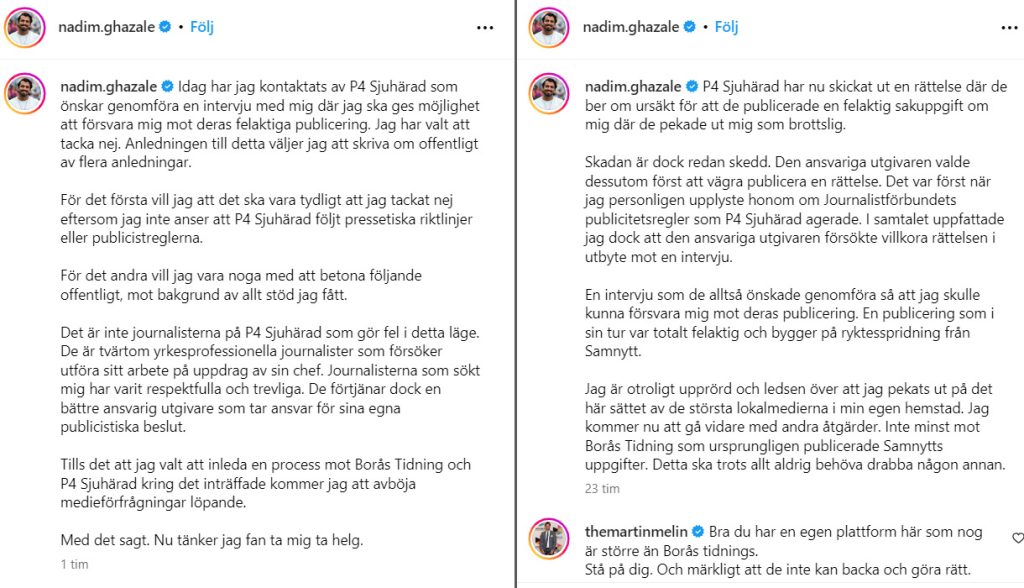Click themartinmelin's profile picture in the comment
The width and height of the screenshot is (1024, 588).
pos(548,539)
